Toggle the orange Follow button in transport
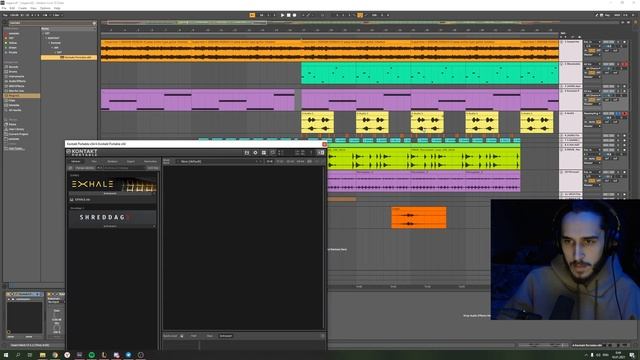 252,15
